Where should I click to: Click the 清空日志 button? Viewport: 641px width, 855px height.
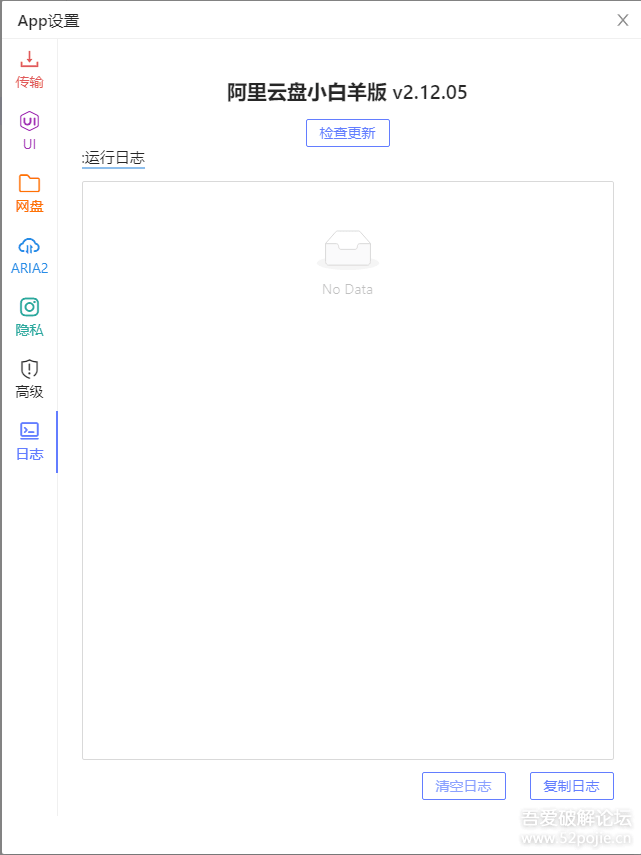(464, 786)
